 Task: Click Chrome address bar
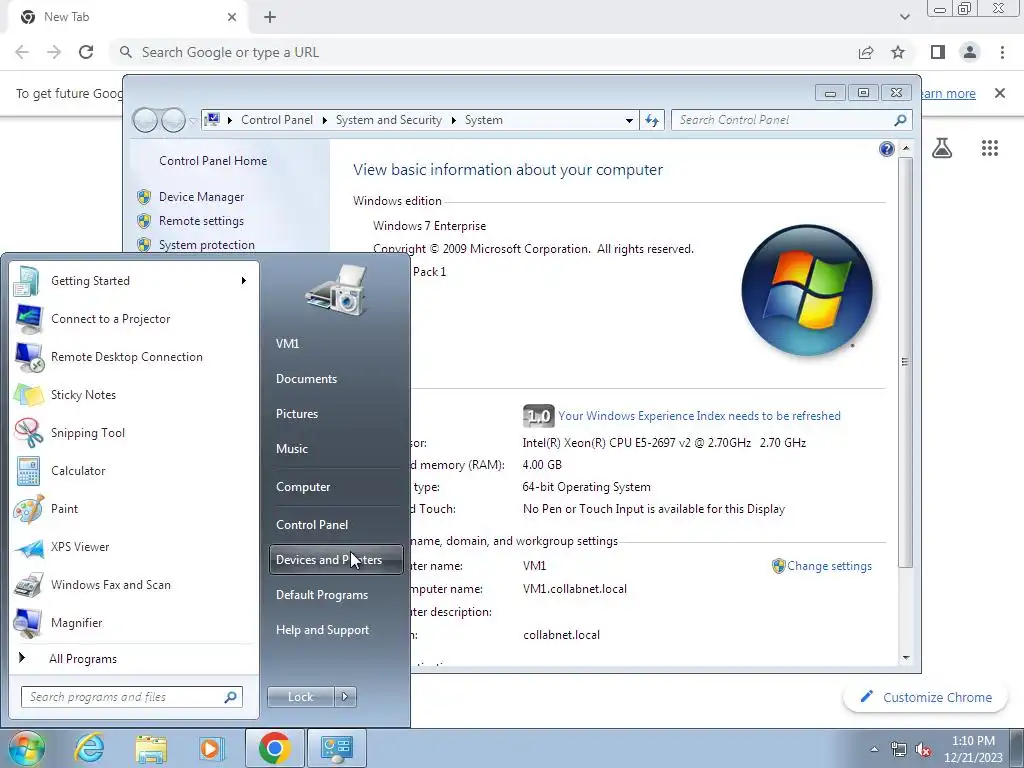[483, 52]
